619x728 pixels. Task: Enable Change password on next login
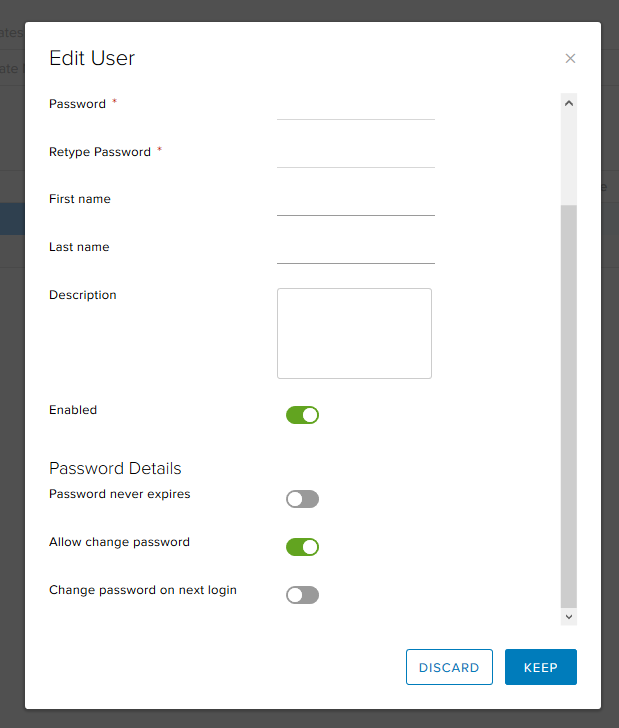[302, 595]
